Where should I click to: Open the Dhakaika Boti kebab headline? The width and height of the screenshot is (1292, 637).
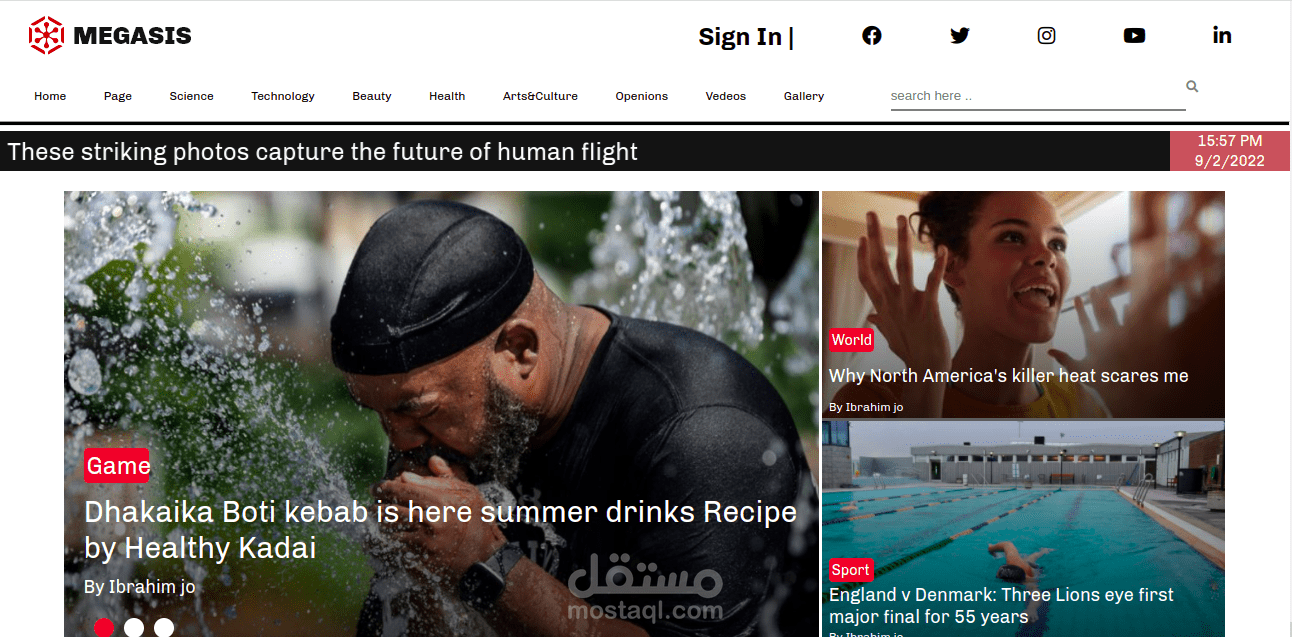click(440, 530)
